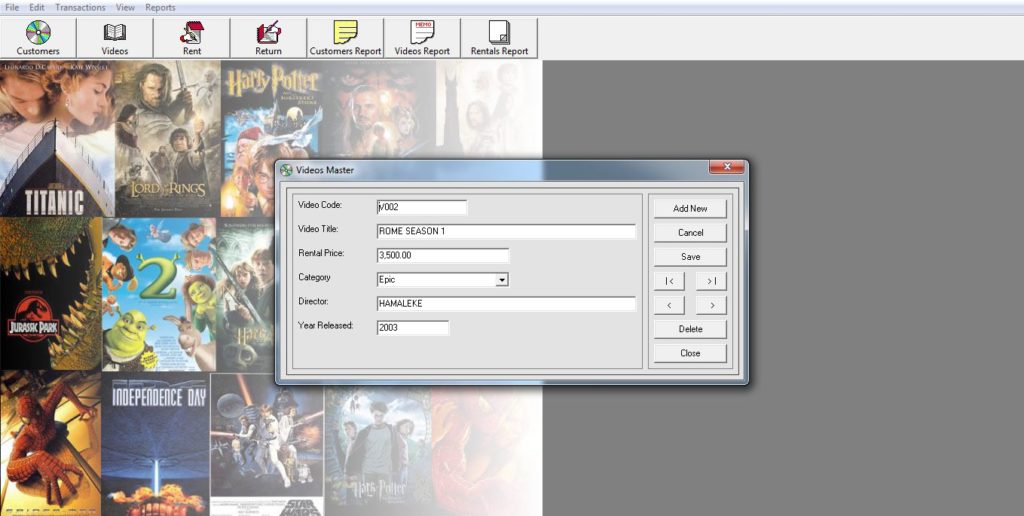Open the Reports menu
The width and height of the screenshot is (1024, 516).
tap(160, 7)
